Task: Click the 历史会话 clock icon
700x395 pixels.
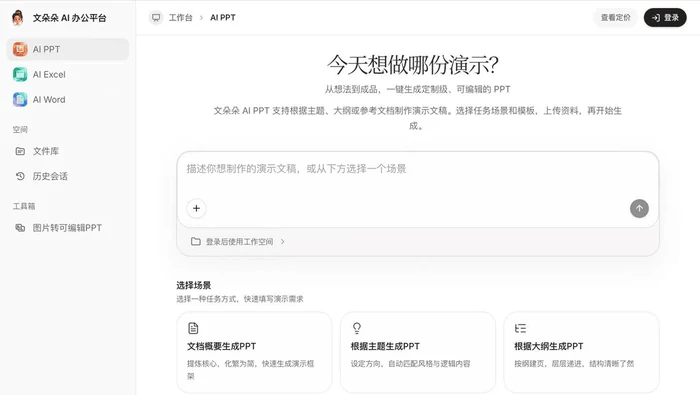Action: [20, 176]
